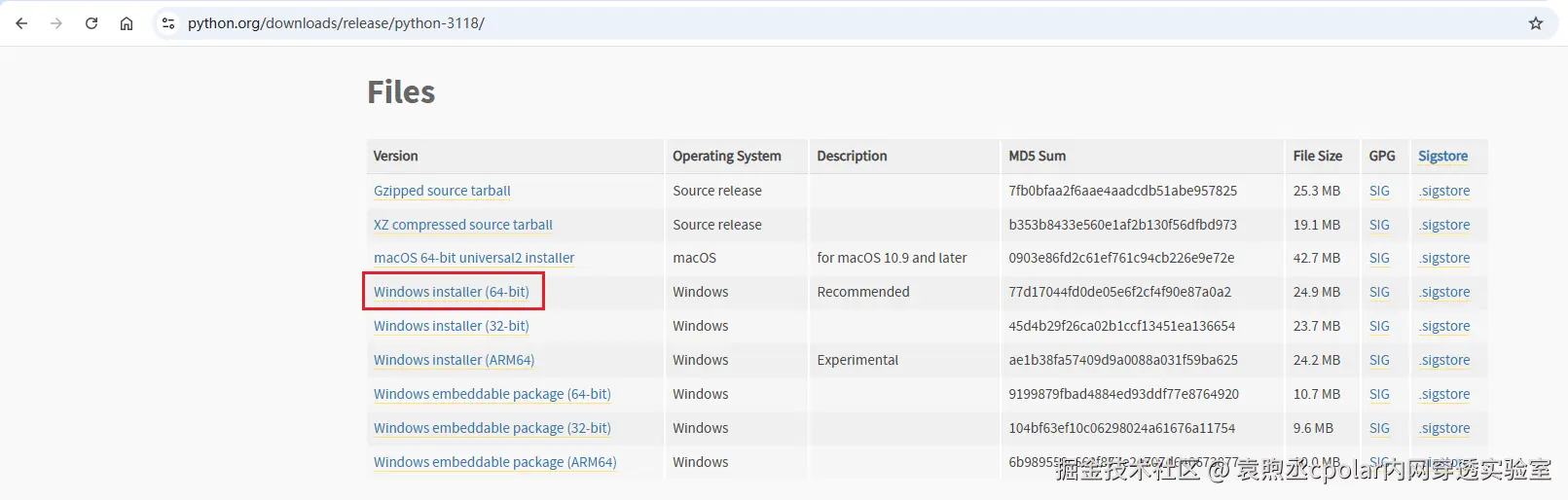View site information icon in address bar
The height and width of the screenshot is (500, 1568).
pyautogui.click(x=168, y=23)
